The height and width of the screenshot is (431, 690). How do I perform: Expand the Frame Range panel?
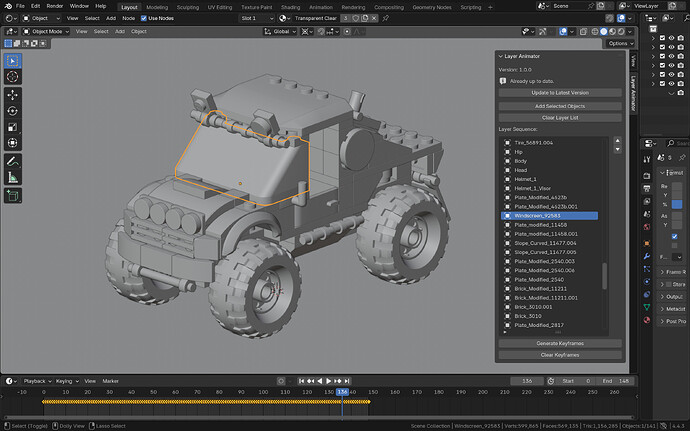pyautogui.click(x=662, y=272)
